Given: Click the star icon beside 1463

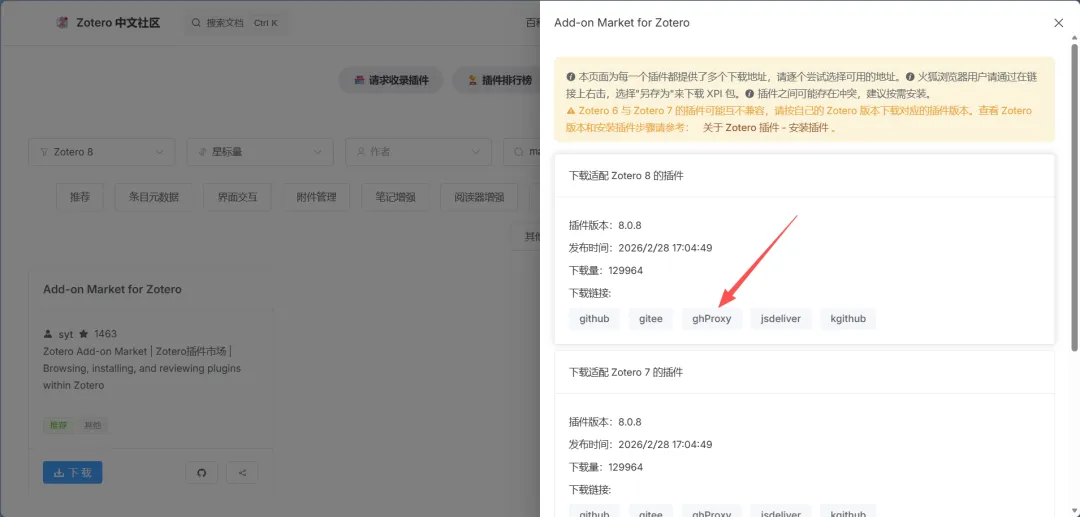Looking at the screenshot, I should pos(83,334).
